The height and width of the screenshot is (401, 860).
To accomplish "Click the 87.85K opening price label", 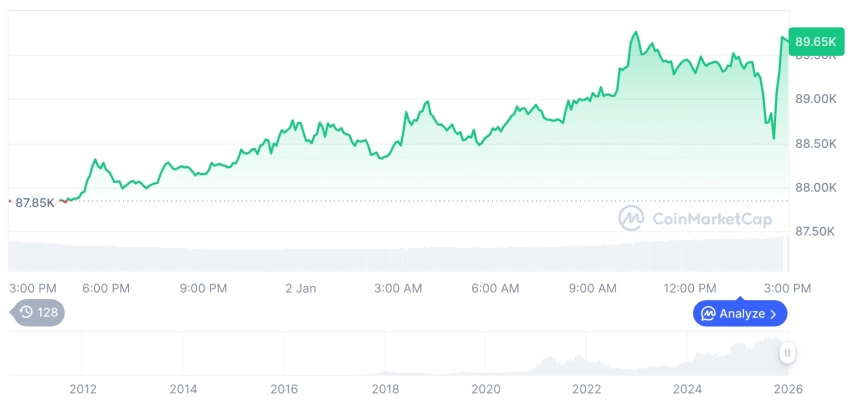I will [36, 203].
